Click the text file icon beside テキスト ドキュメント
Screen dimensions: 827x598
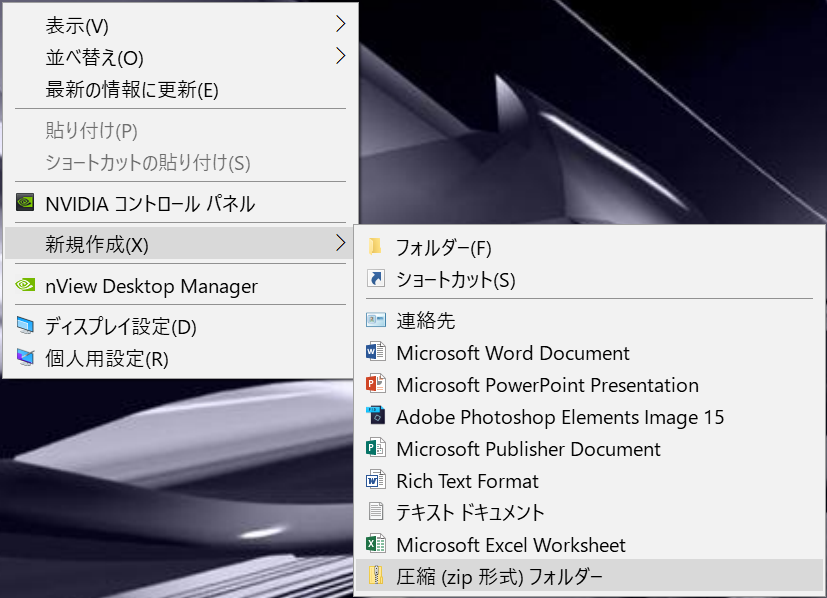(x=376, y=512)
